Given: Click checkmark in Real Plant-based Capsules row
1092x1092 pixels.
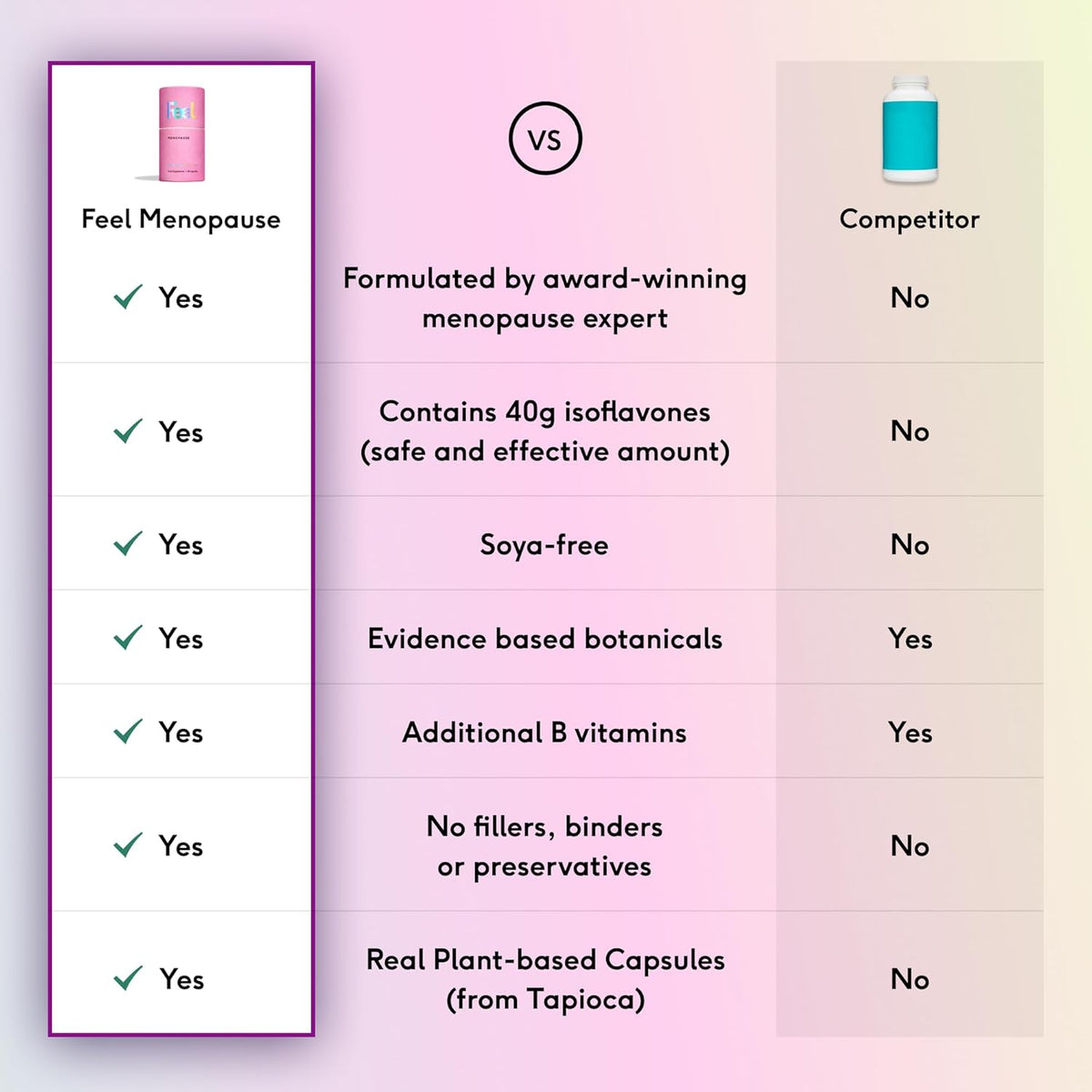Looking at the screenshot, I should point(128,978).
